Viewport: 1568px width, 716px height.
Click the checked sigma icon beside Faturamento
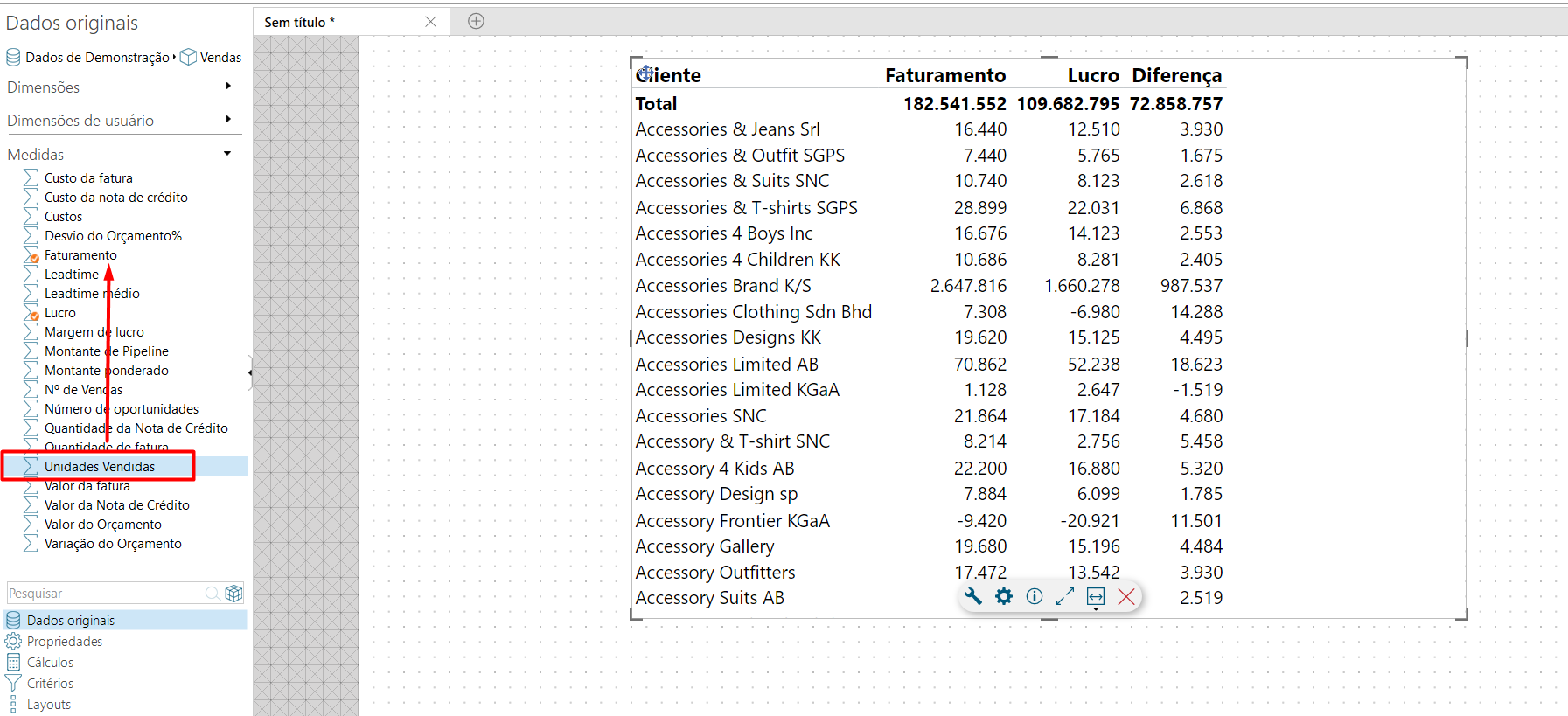coord(31,255)
